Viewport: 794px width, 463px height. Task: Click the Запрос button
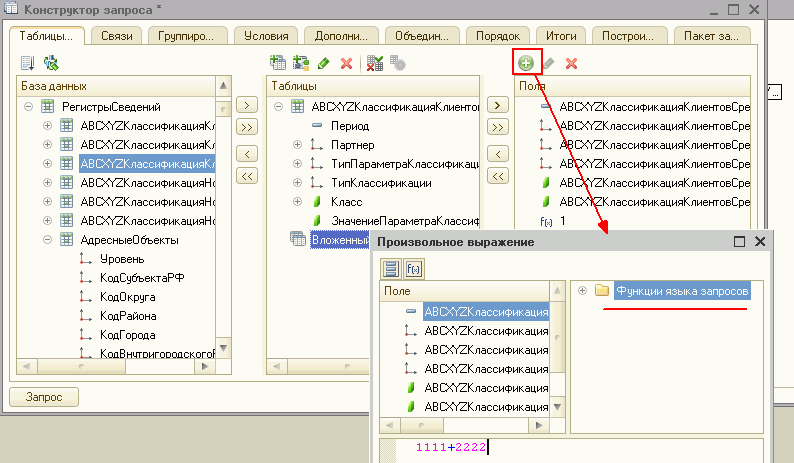click(44, 397)
